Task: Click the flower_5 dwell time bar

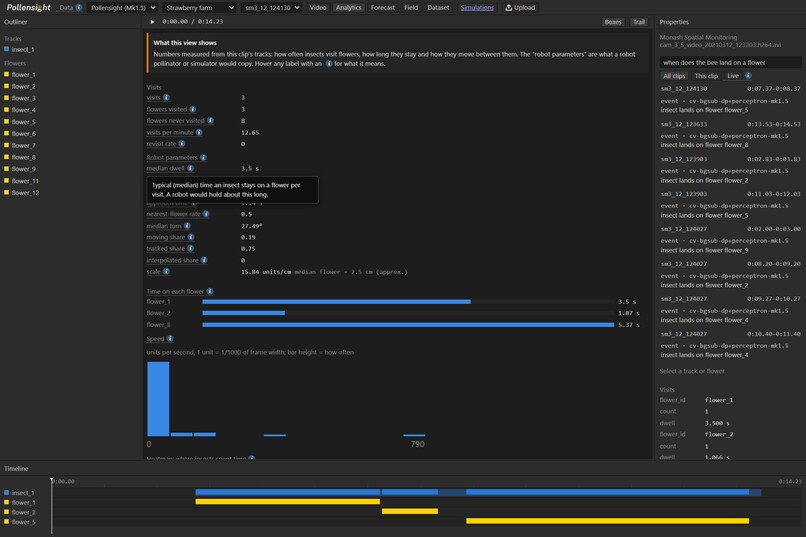Action: (408, 325)
